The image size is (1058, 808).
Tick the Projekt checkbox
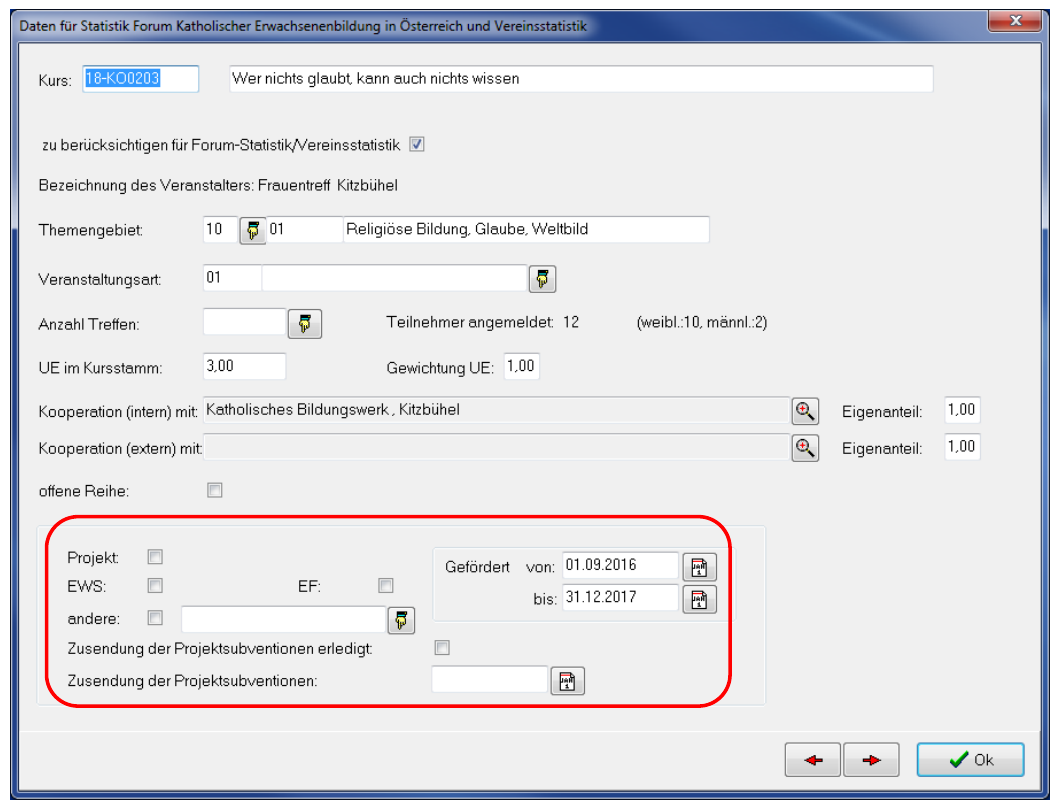click(155, 557)
